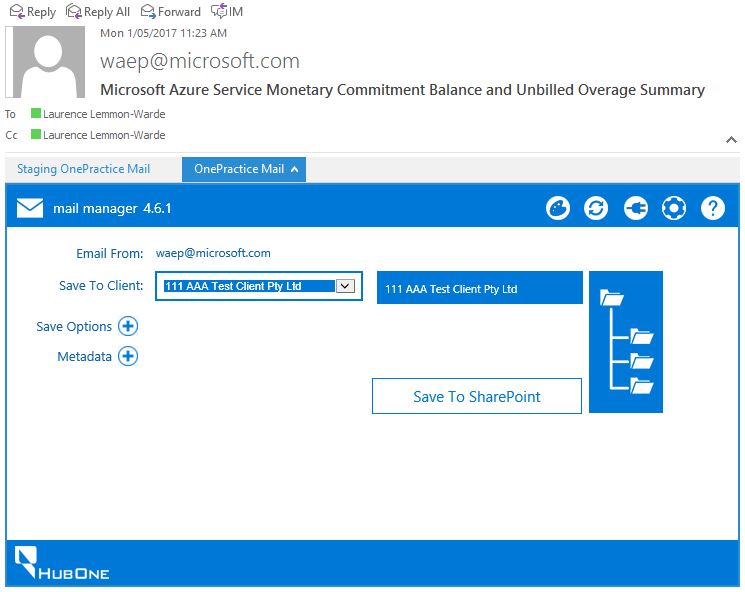
Task: Open the theme palette icon
Action: (x=558, y=208)
